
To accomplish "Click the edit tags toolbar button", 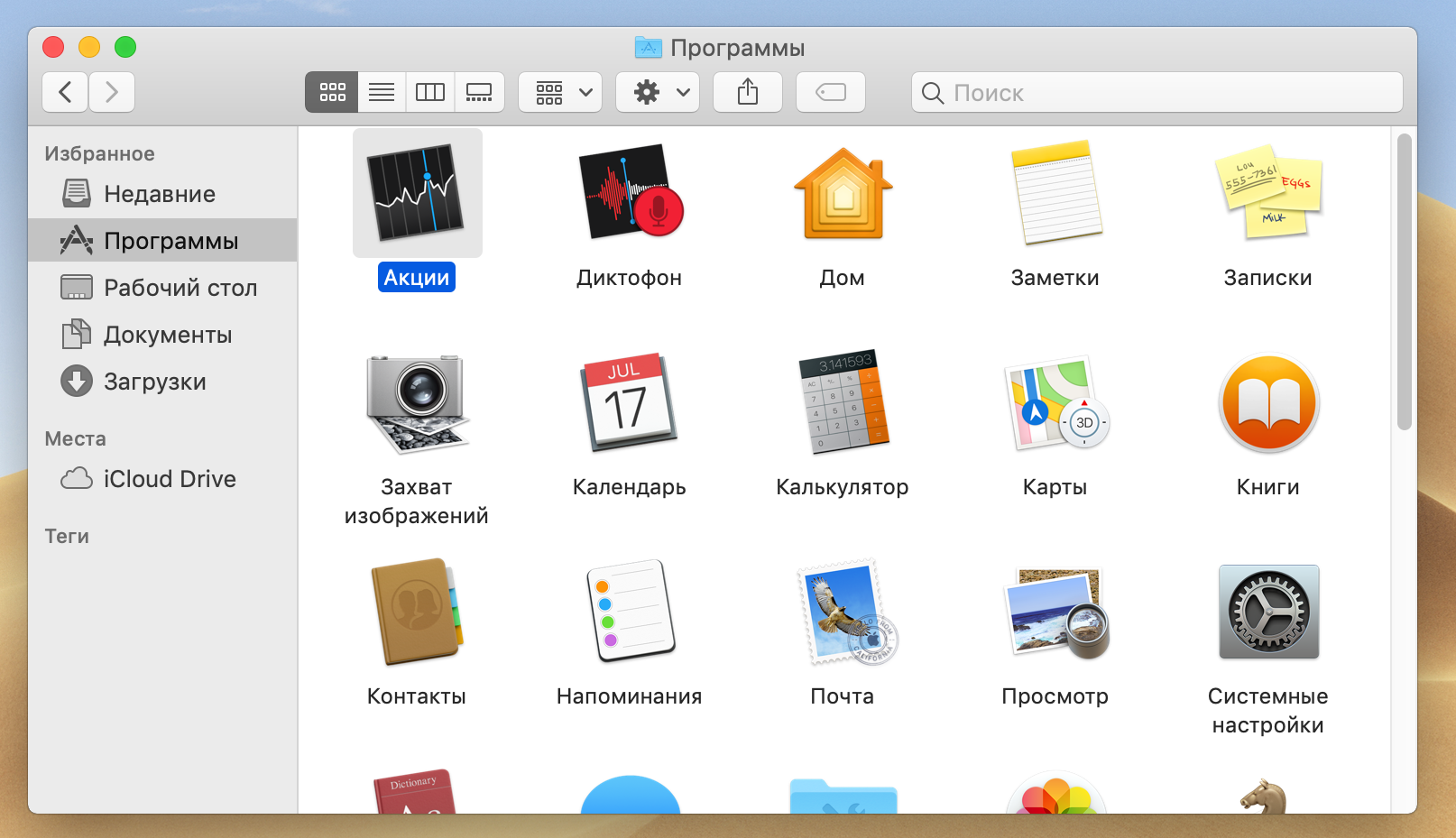I will point(831,92).
